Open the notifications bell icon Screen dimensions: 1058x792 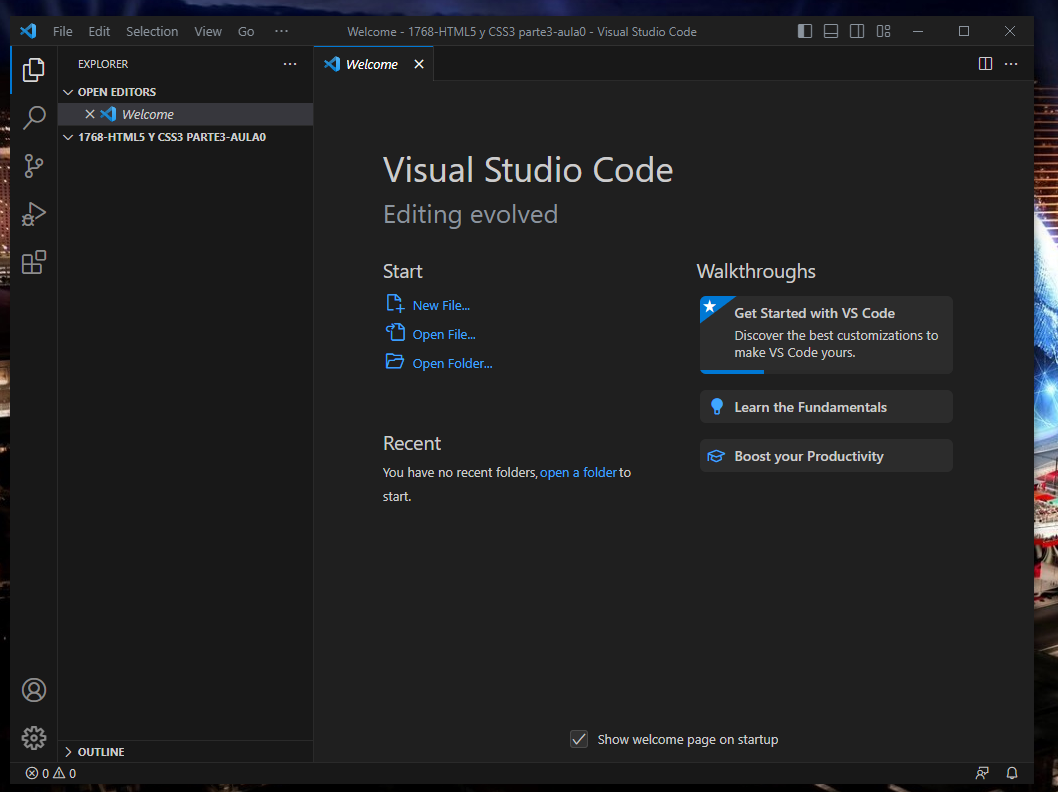tap(1012, 773)
